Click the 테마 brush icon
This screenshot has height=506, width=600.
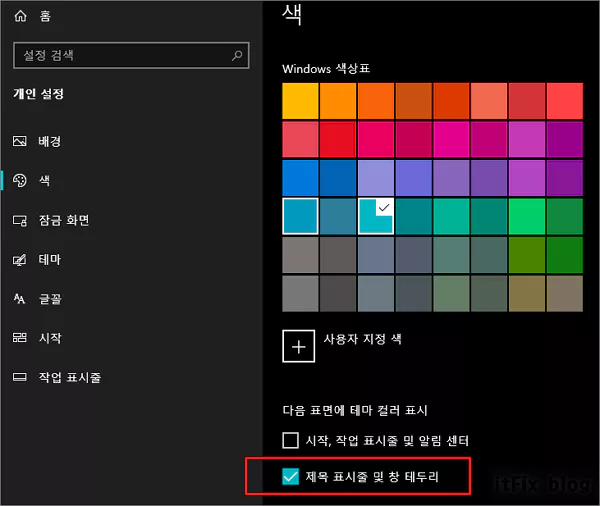coord(20,260)
